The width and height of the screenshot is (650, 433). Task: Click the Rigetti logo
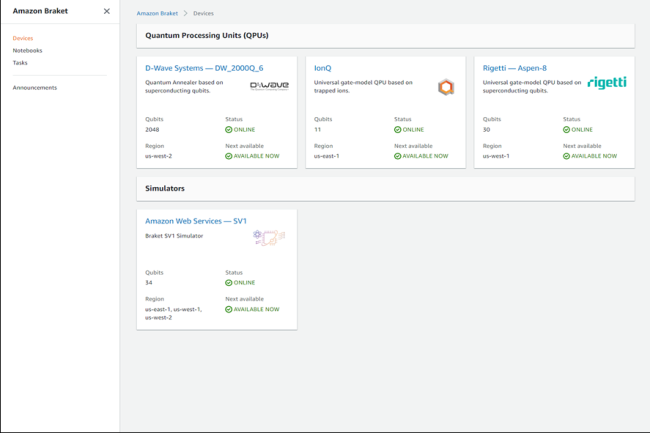click(x=606, y=83)
